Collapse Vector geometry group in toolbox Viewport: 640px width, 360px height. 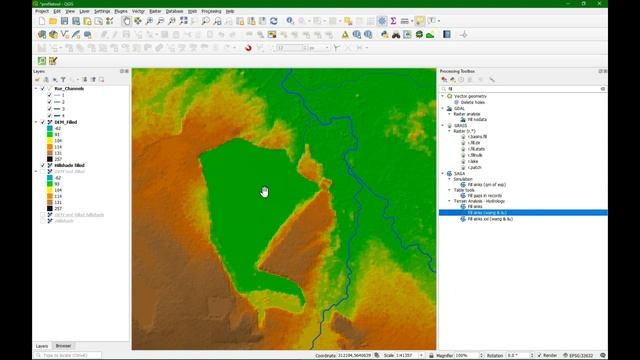coord(443,96)
